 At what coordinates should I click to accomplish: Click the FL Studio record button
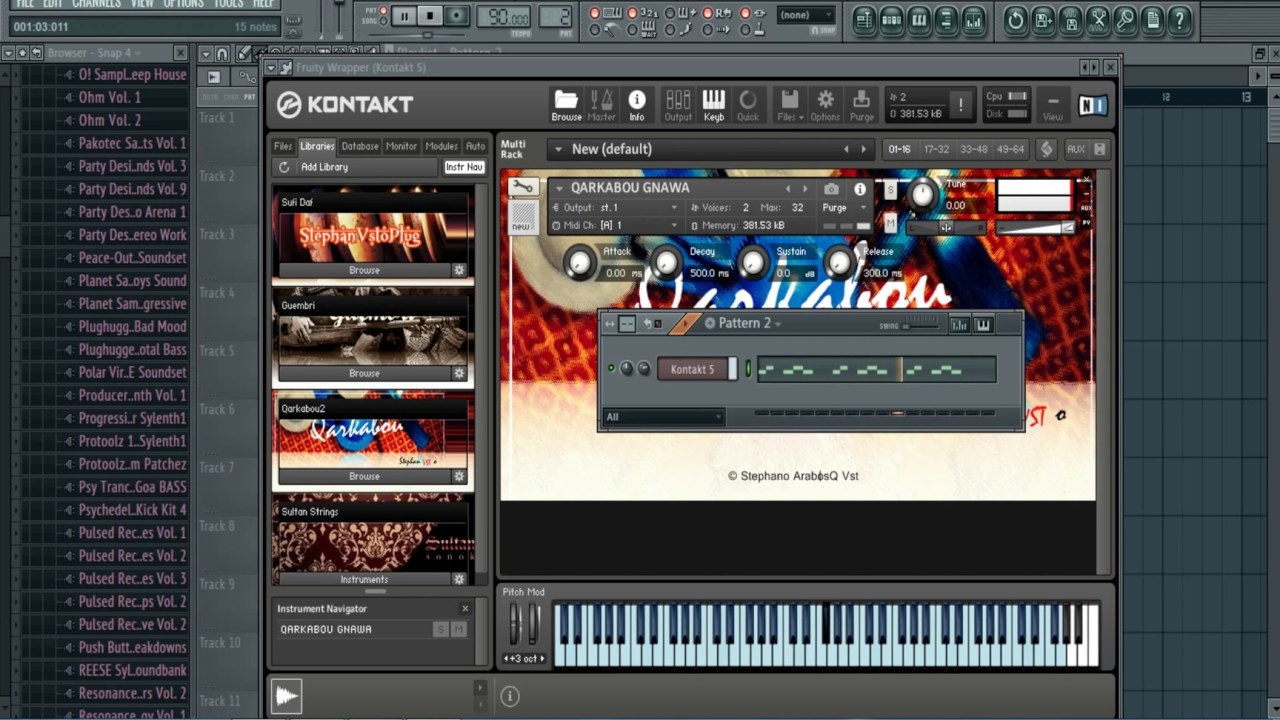[x=456, y=15]
